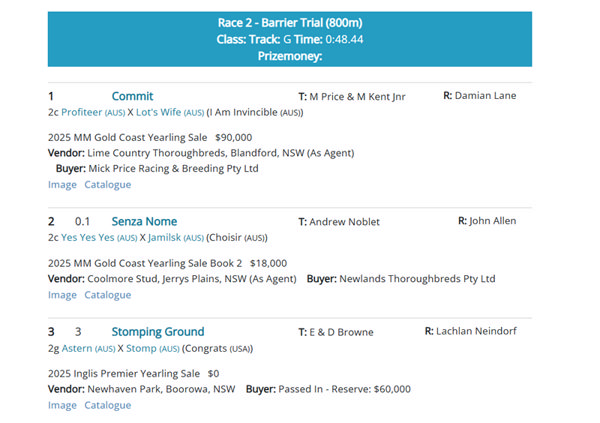Image resolution: width=600 pixels, height=423 pixels.
Task: View Image link for Stomping Ground
Action: pos(62,405)
